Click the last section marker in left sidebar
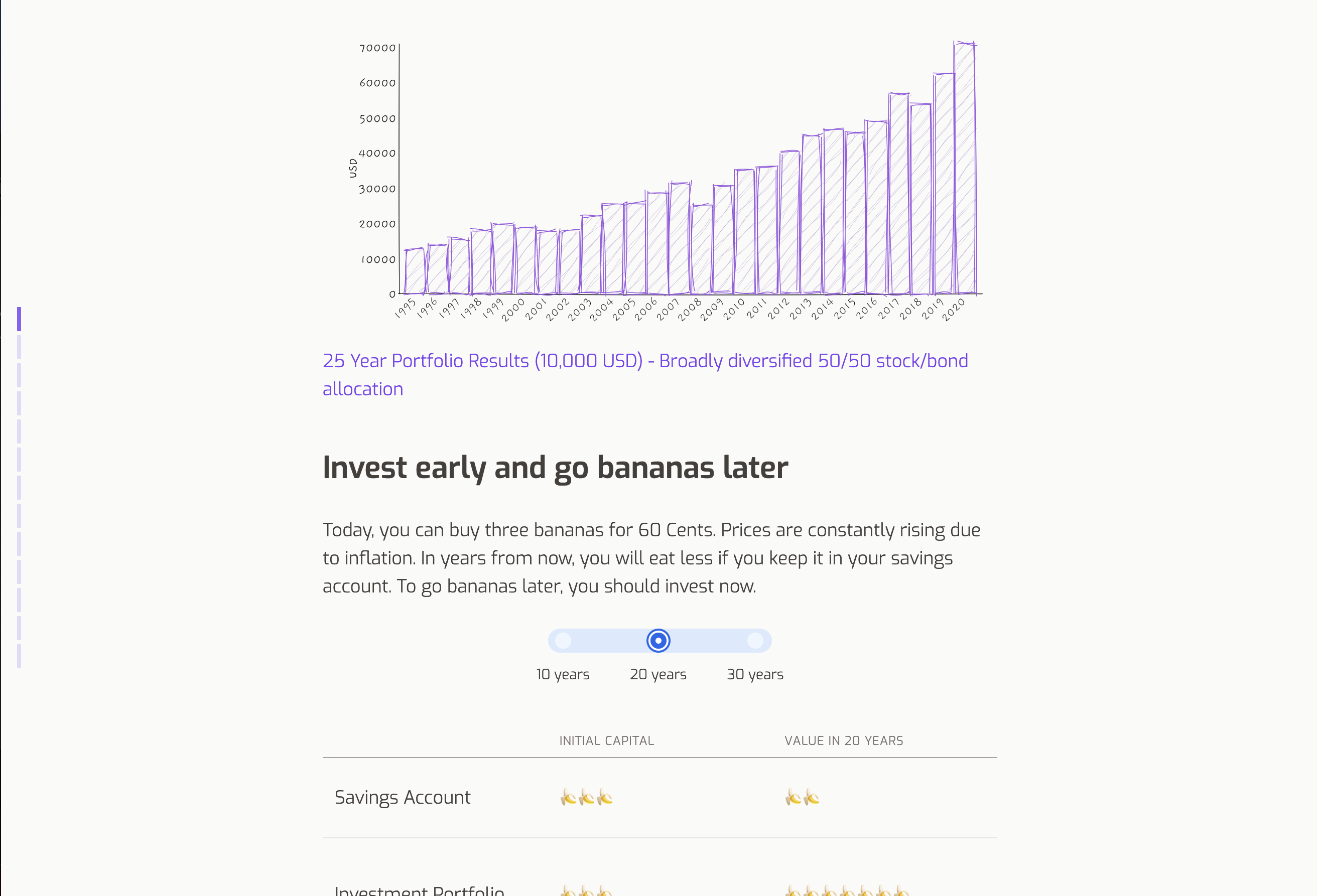1317x896 pixels. (19, 656)
